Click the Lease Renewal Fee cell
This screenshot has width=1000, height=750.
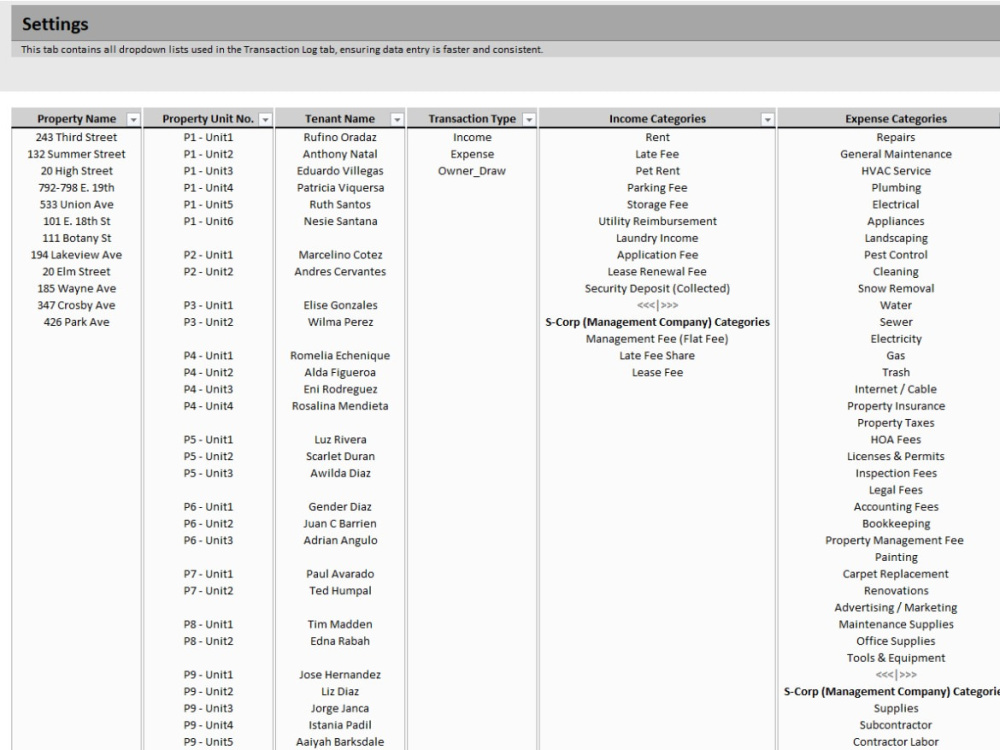click(x=657, y=272)
